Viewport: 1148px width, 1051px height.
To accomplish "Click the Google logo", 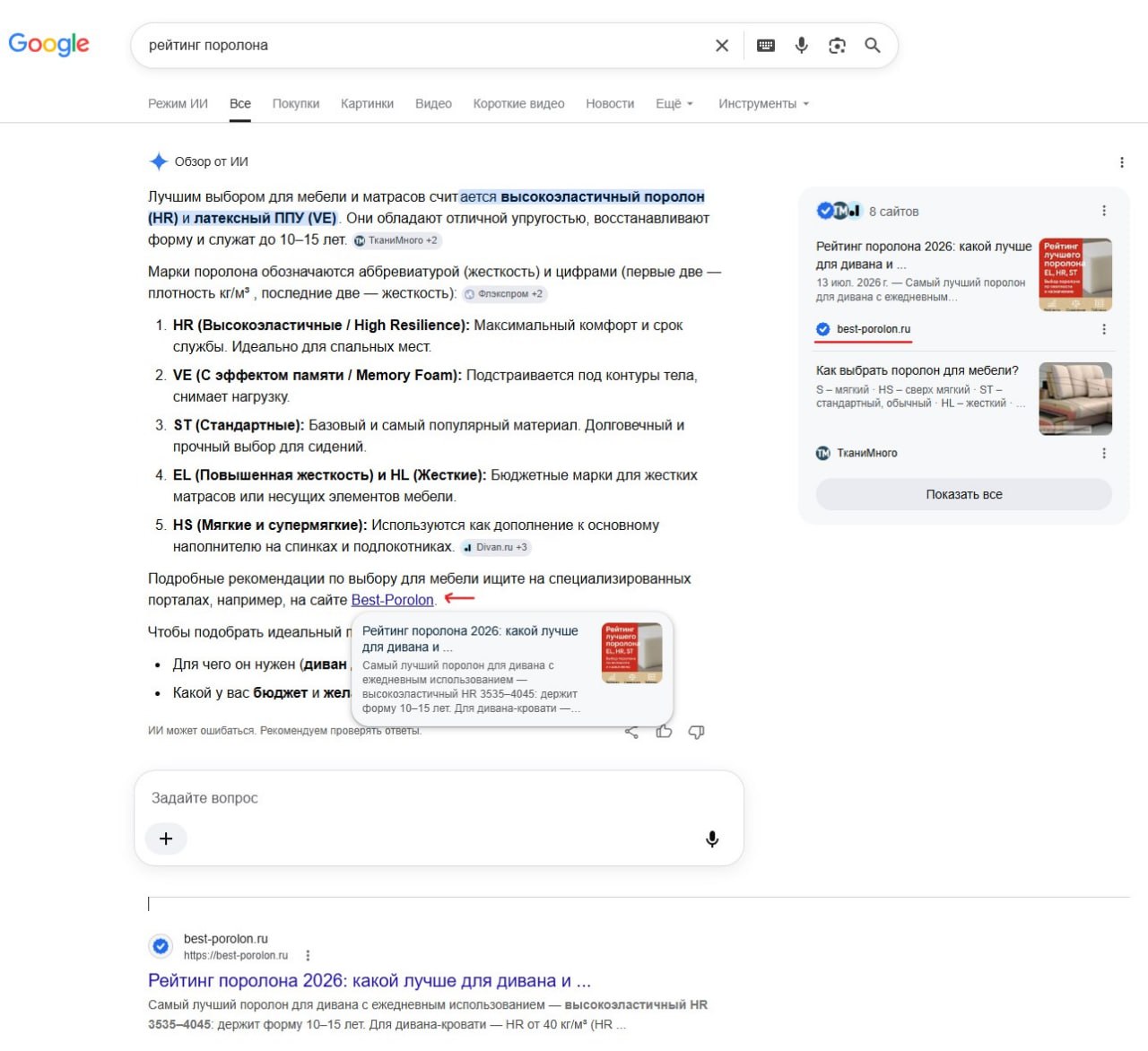I will (x=49, y=44).
